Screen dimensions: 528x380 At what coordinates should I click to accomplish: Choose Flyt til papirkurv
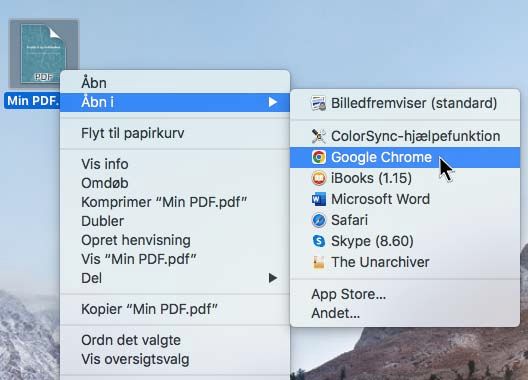175,133
